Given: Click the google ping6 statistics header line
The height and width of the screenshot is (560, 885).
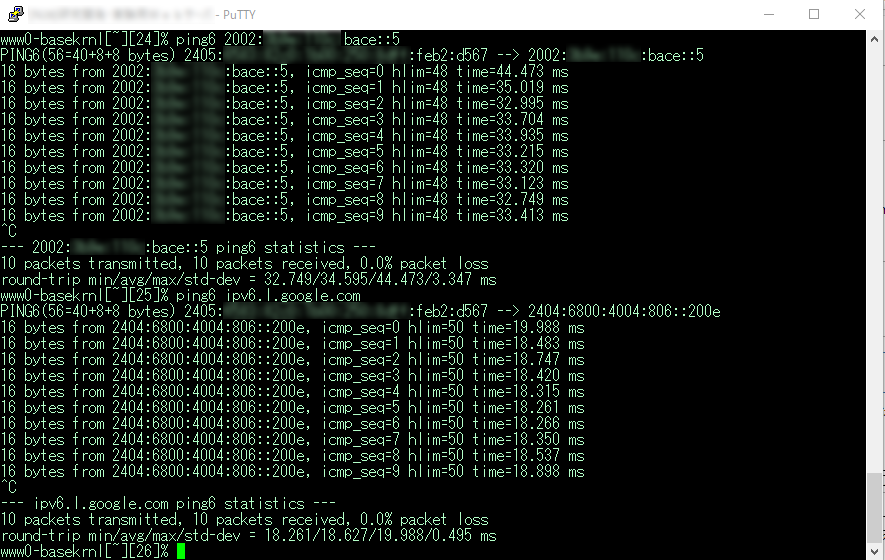Looking at the screenshot, I should point(168,504).
